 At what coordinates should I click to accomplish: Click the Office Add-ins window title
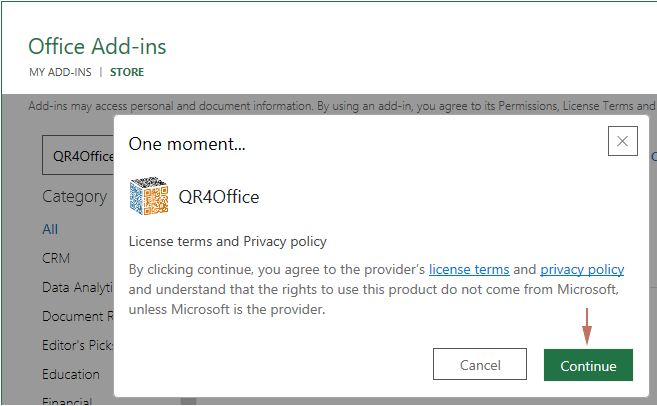click(x=97, y=46)
